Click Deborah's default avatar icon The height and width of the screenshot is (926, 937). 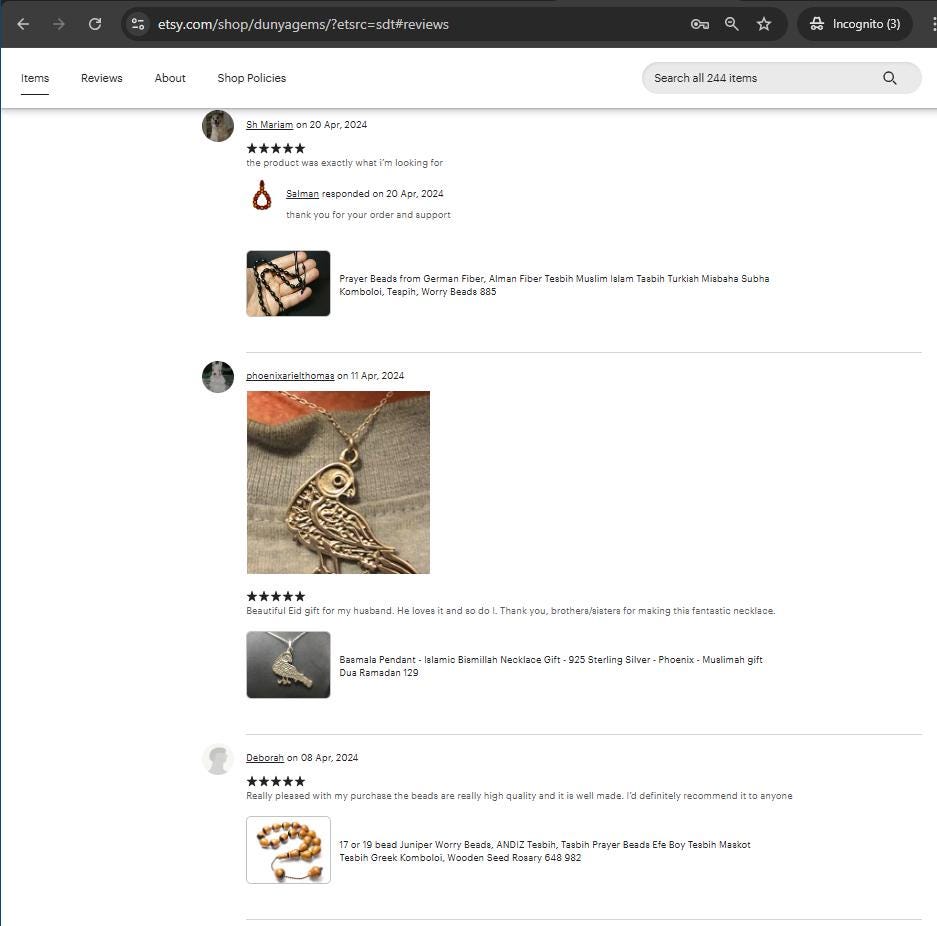coord(218,759)
